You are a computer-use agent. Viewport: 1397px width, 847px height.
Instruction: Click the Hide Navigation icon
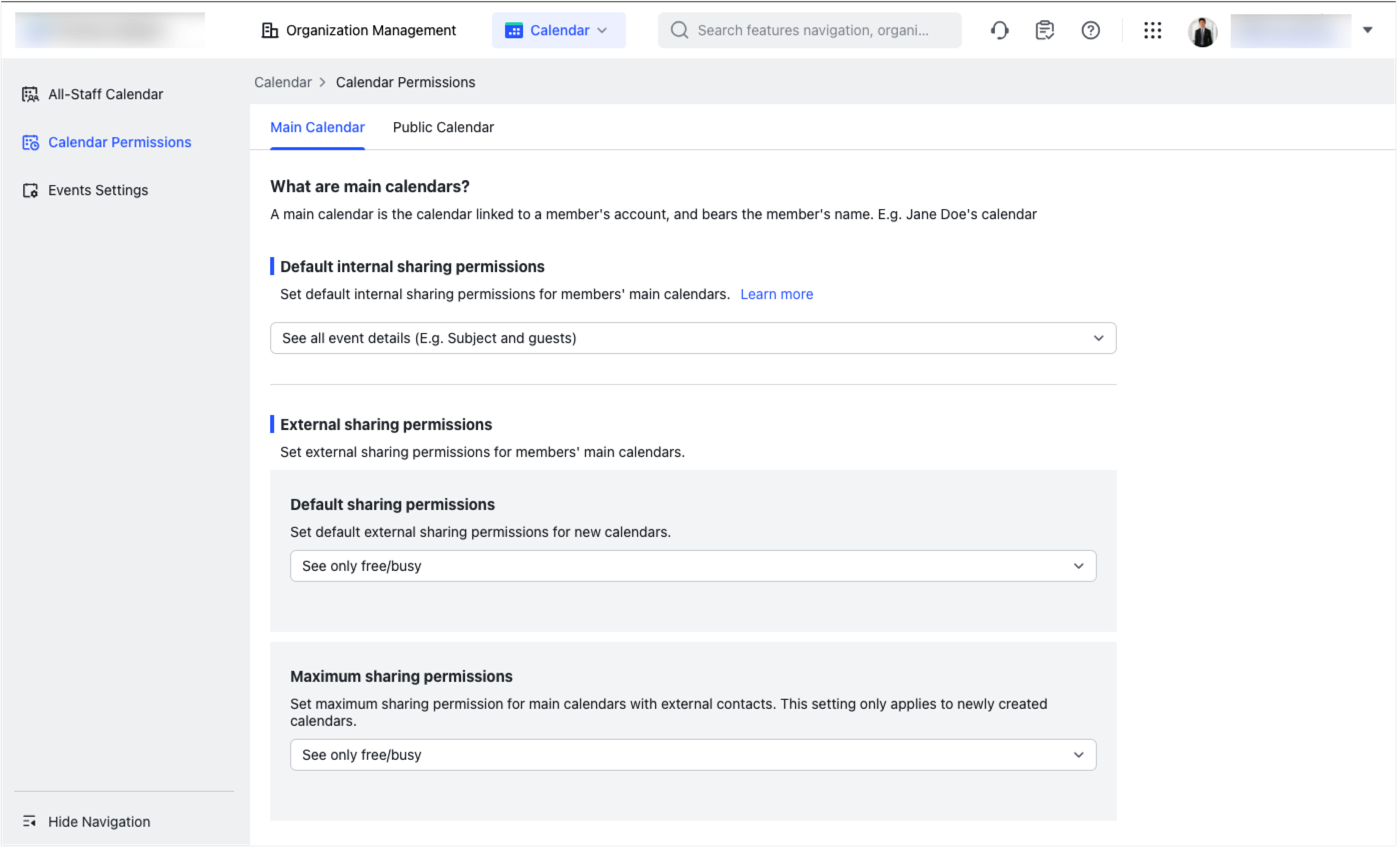(x=29, y=821)
